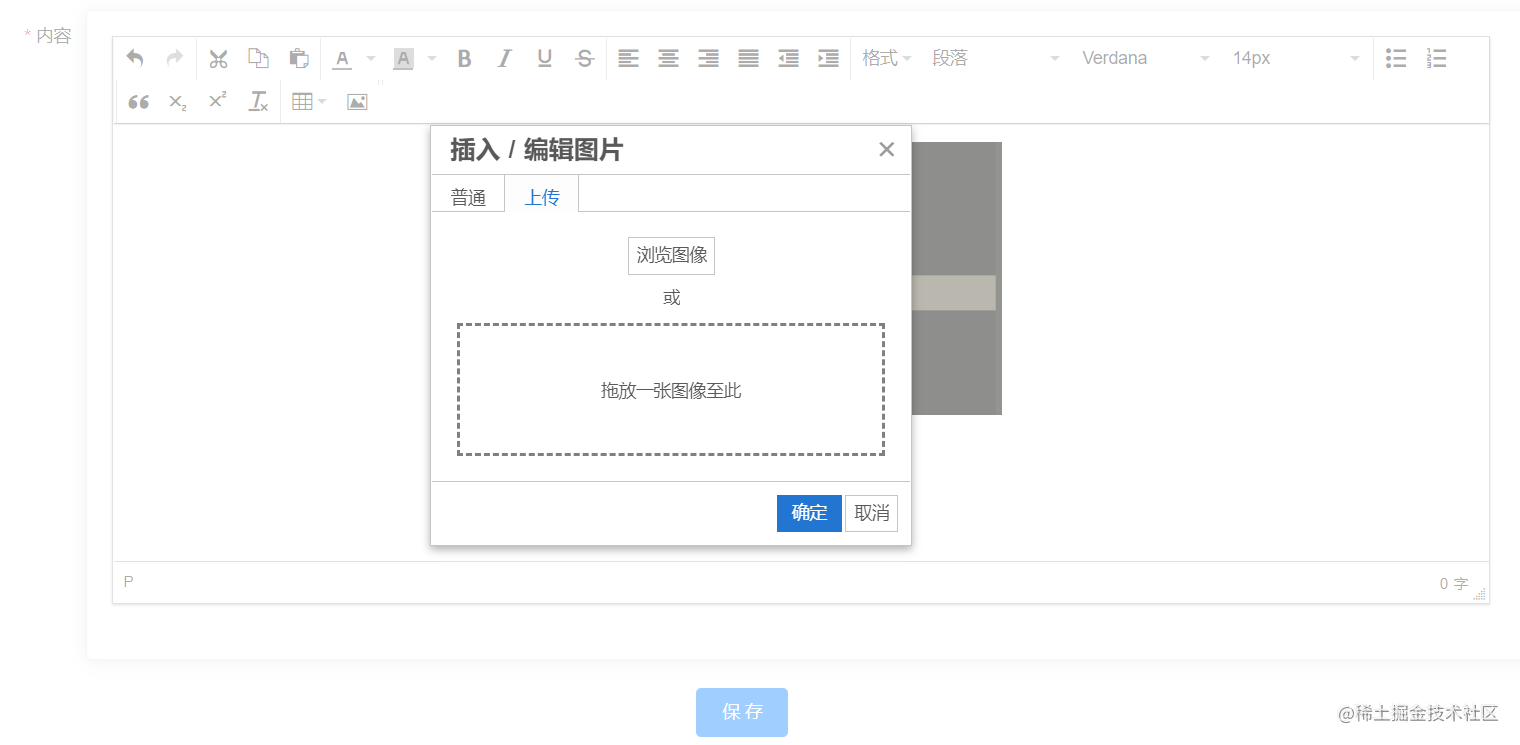Clear formatting with Tx icon
Image resolution: width=1520 pixels, height=745 pixels.
(x=258, y=101)
